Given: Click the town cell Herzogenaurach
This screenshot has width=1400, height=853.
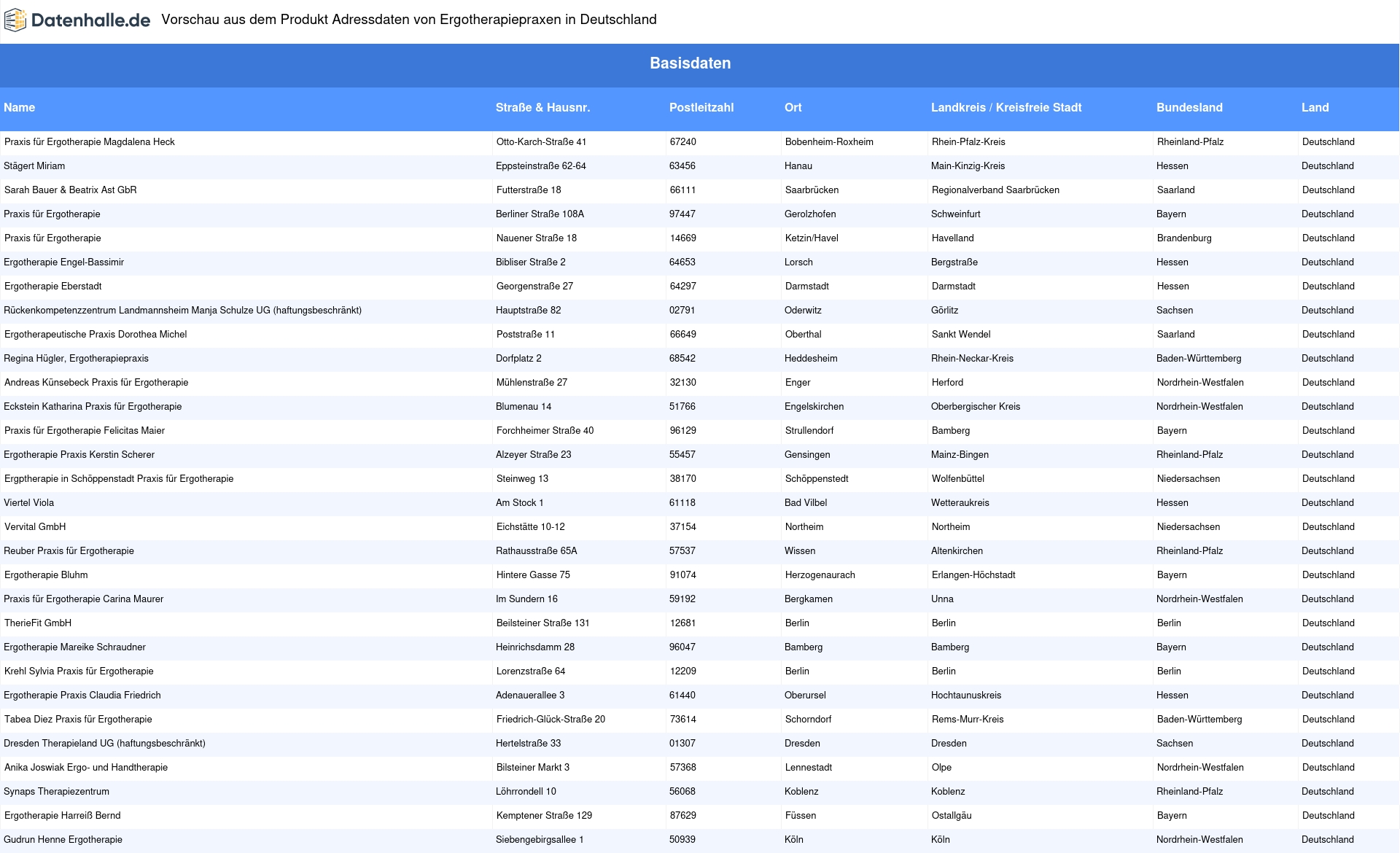Looking at the screenshot, I should coord(820,575).
